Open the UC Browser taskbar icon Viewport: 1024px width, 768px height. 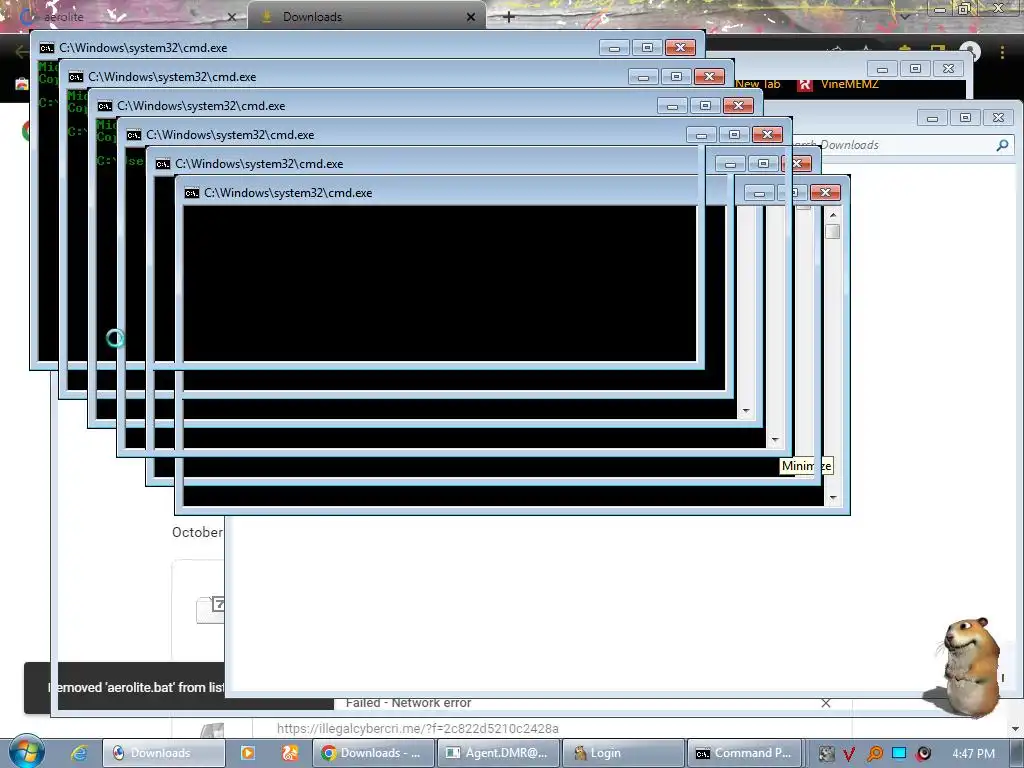(x=290, y=753)
